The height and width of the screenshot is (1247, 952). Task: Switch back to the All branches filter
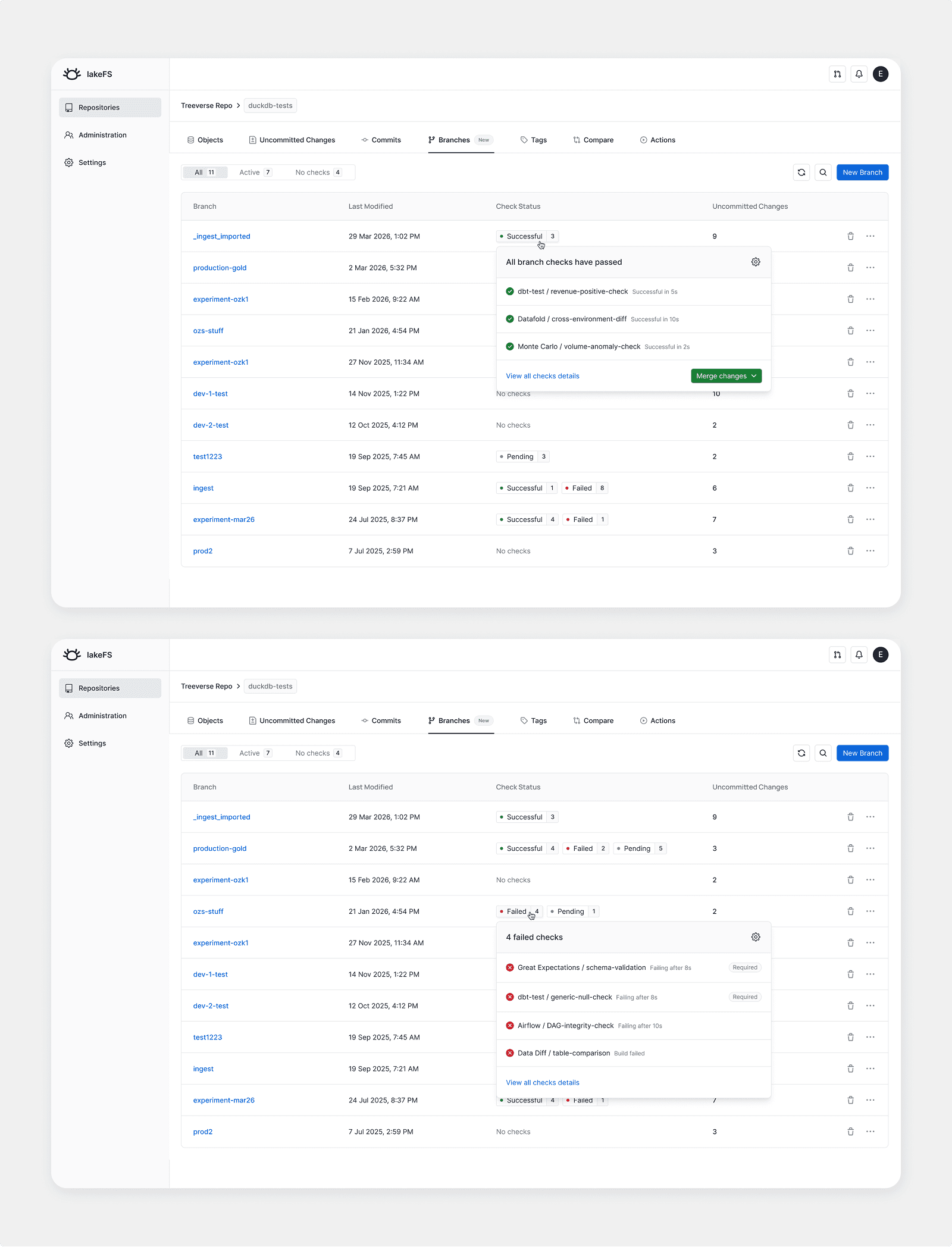pyautogui.click(x=204, y=172)
